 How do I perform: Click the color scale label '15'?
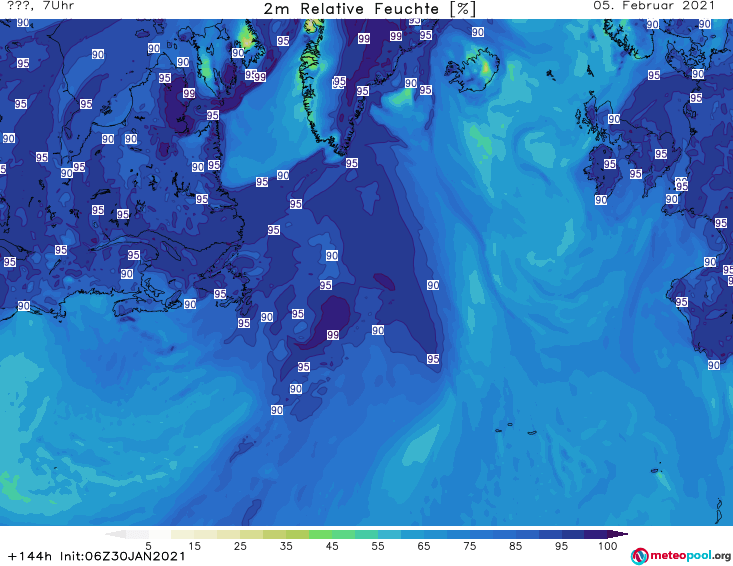click(194, 546)
